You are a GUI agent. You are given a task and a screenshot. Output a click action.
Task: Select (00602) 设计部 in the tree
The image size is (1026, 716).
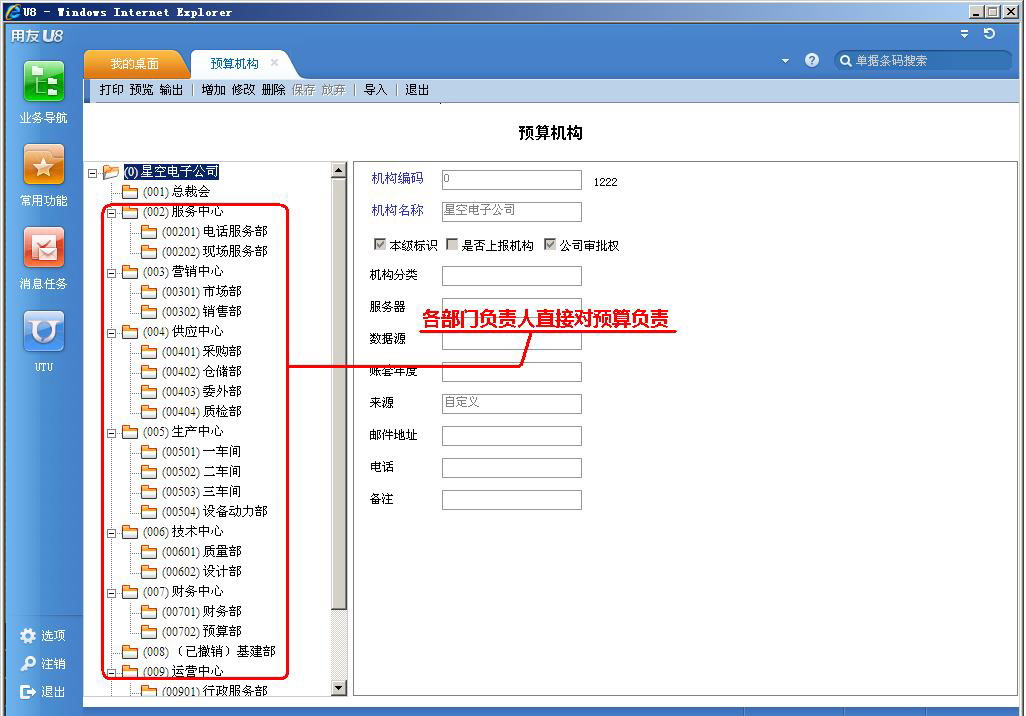[202, 572]
